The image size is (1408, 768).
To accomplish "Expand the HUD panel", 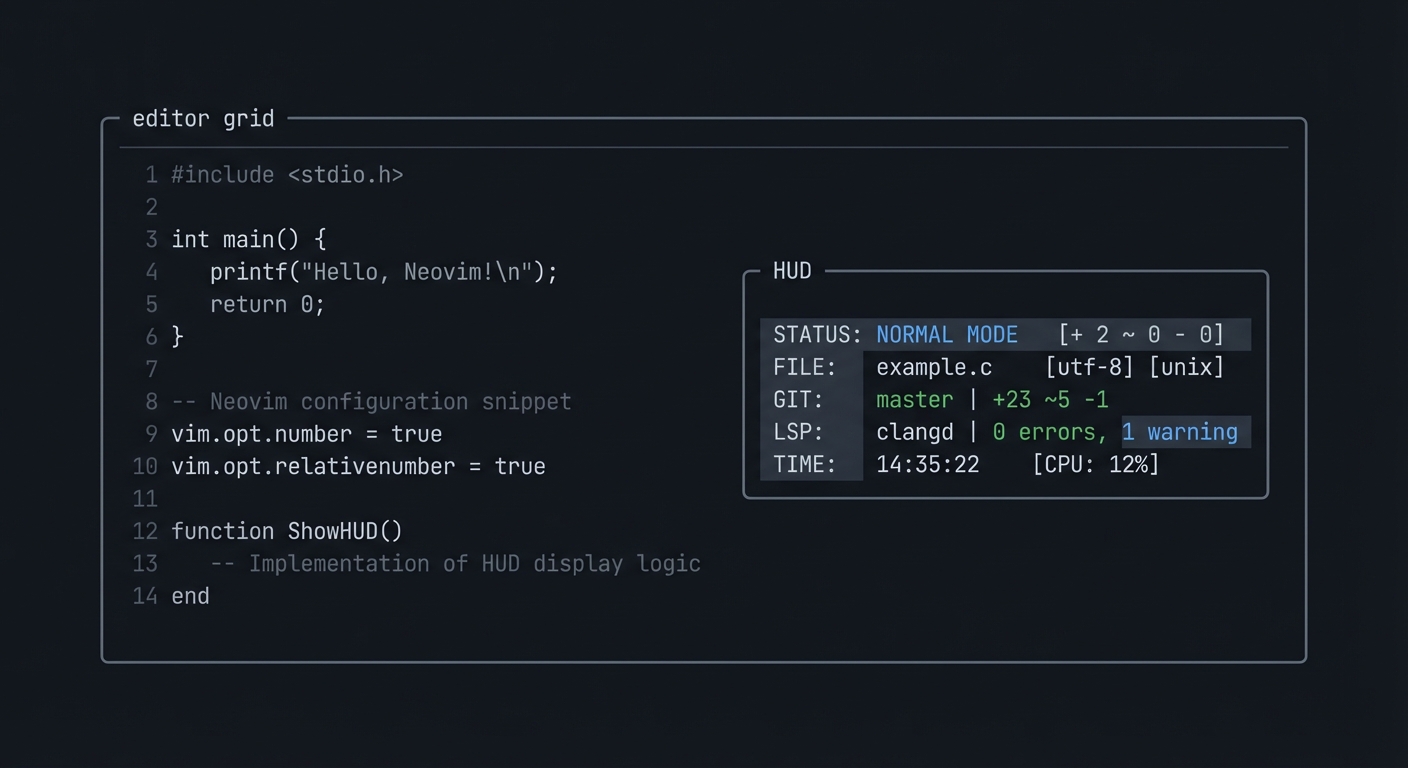I will 791,270.
